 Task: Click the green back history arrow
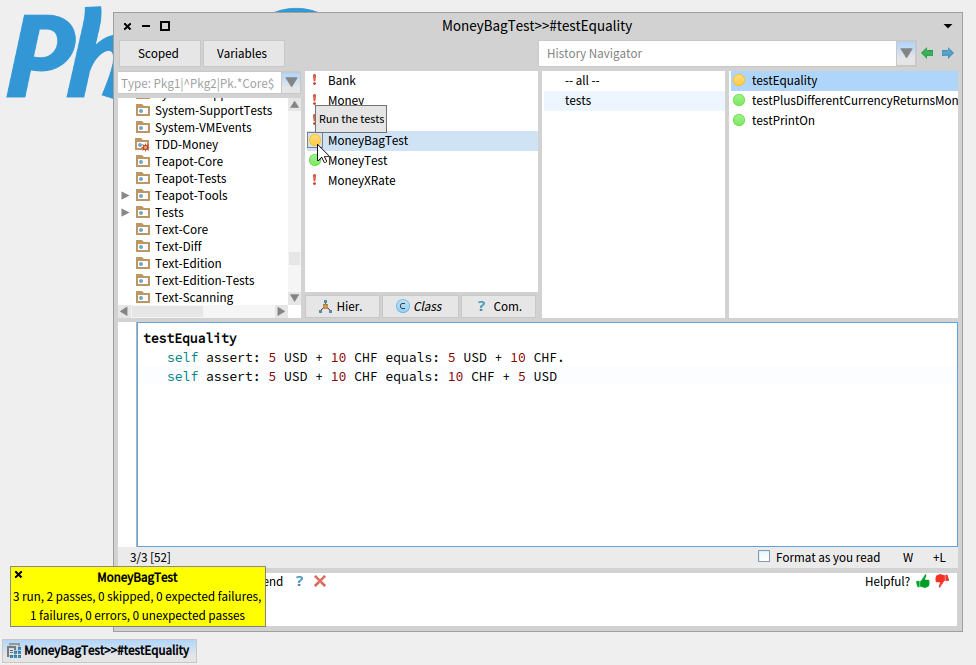(x=927, y=54)
